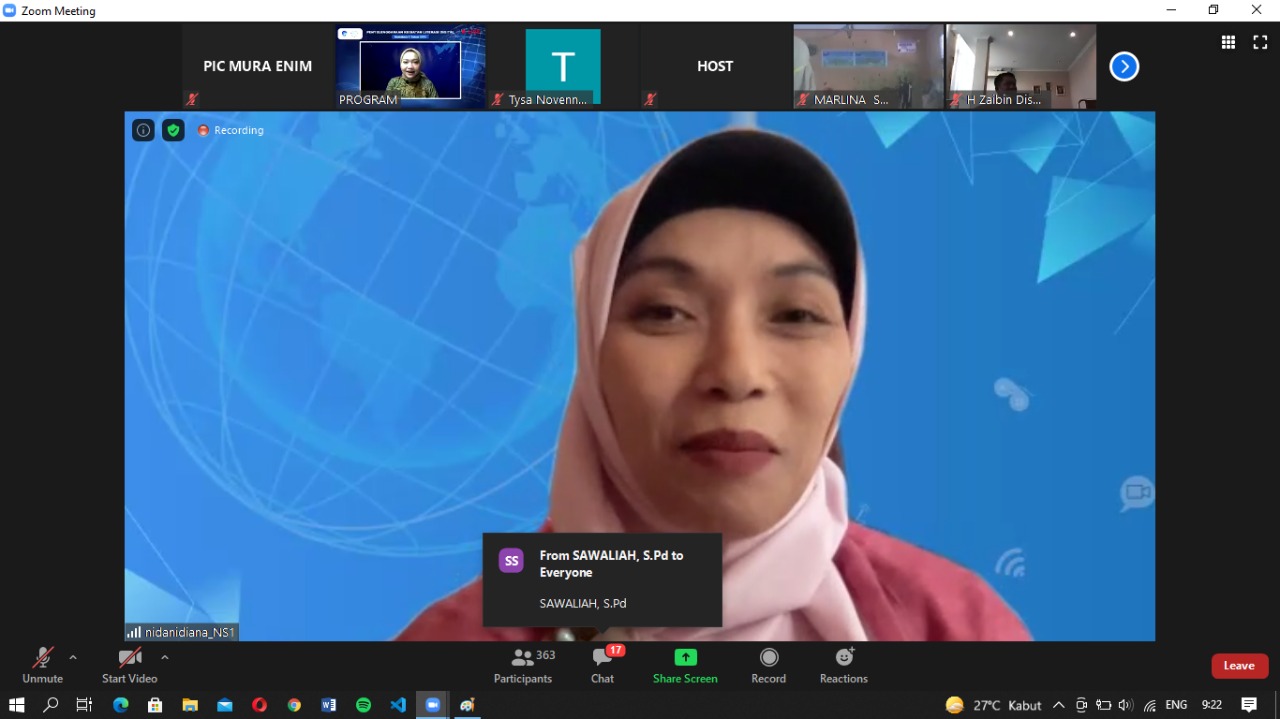The image size is (1280, 719).
Task: Leave the meeting
Action: click(x=1239, y=666)
